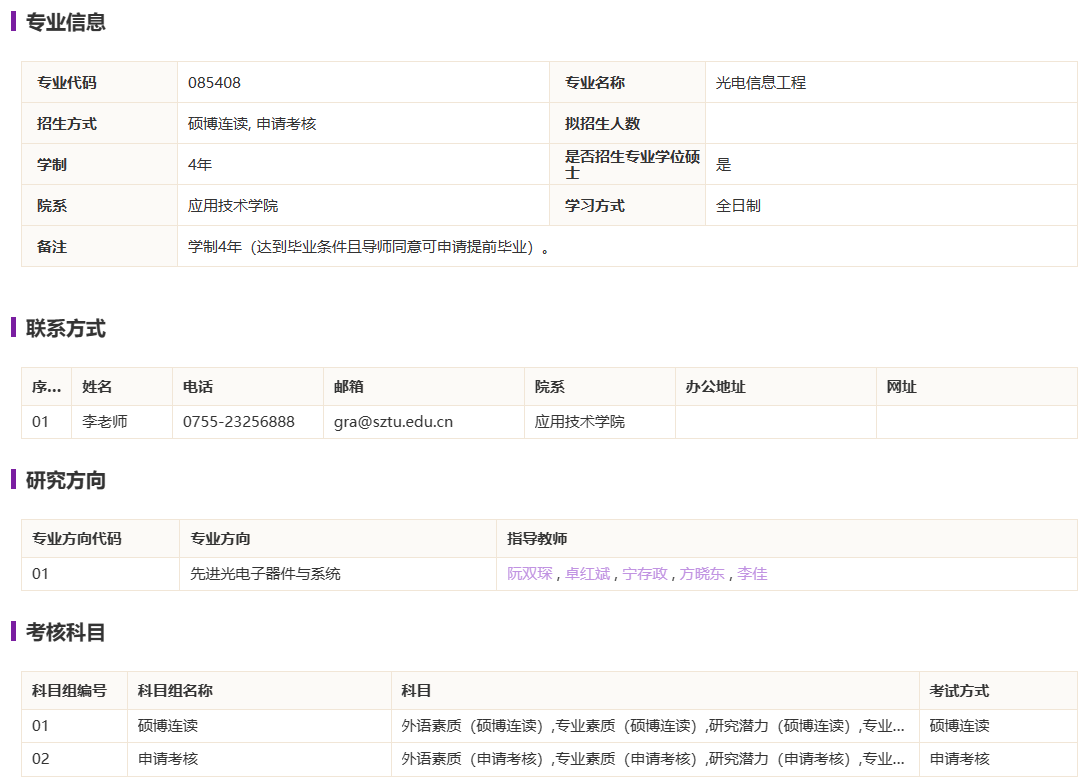Viewport: 1088px width, 784px height.
Task: Click the 考核科目 section heading
Action: click(65, 633)
